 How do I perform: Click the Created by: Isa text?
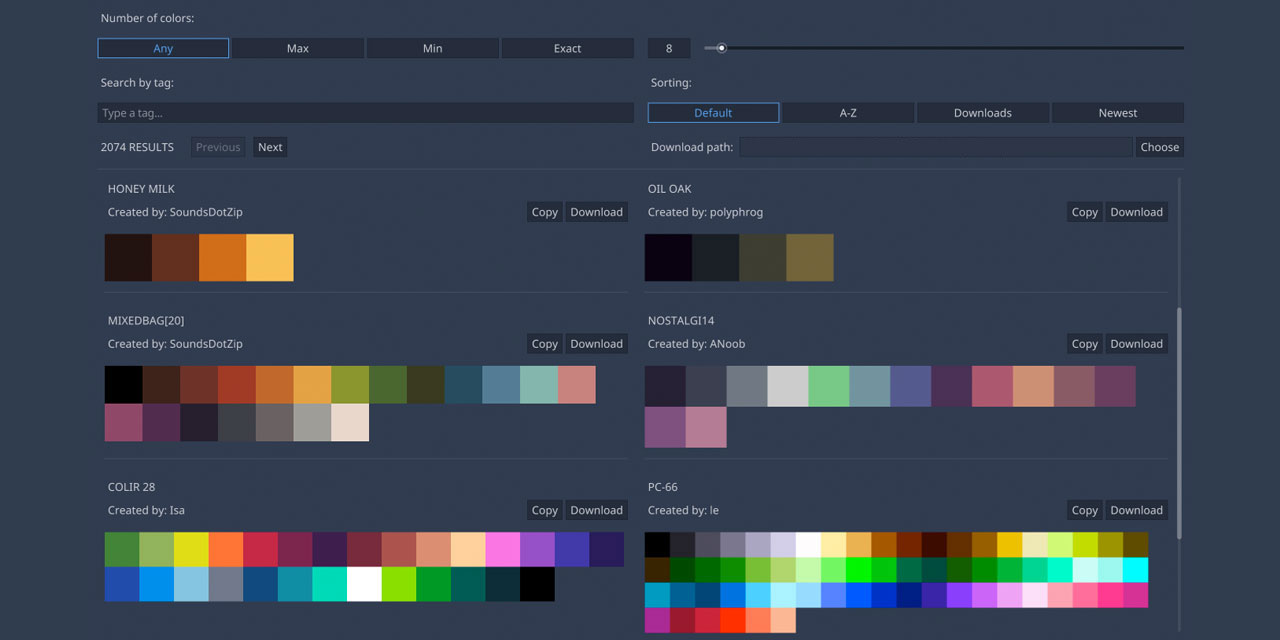146,510
